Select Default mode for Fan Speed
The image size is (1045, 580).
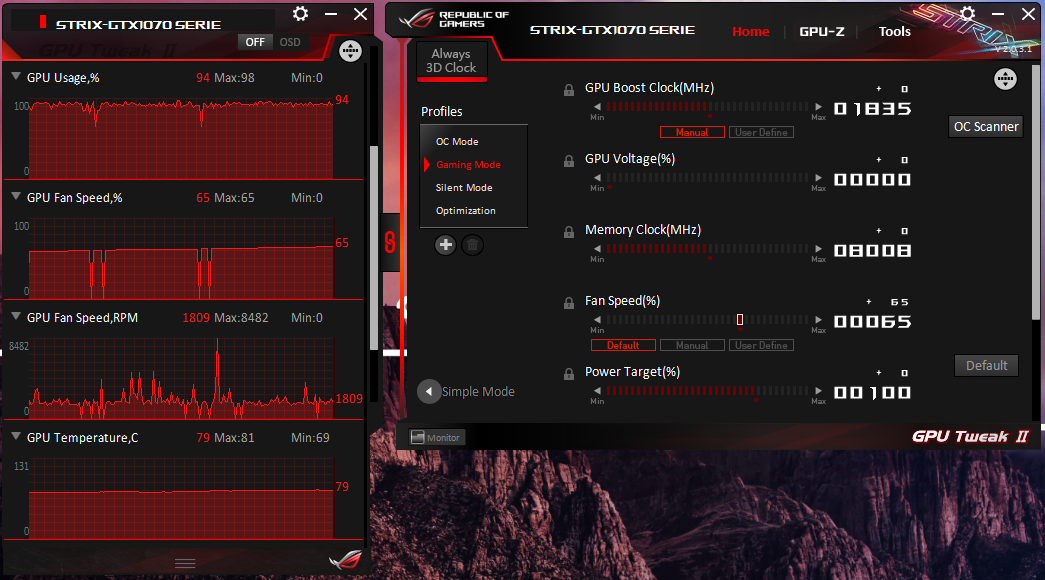click(623, 345)
